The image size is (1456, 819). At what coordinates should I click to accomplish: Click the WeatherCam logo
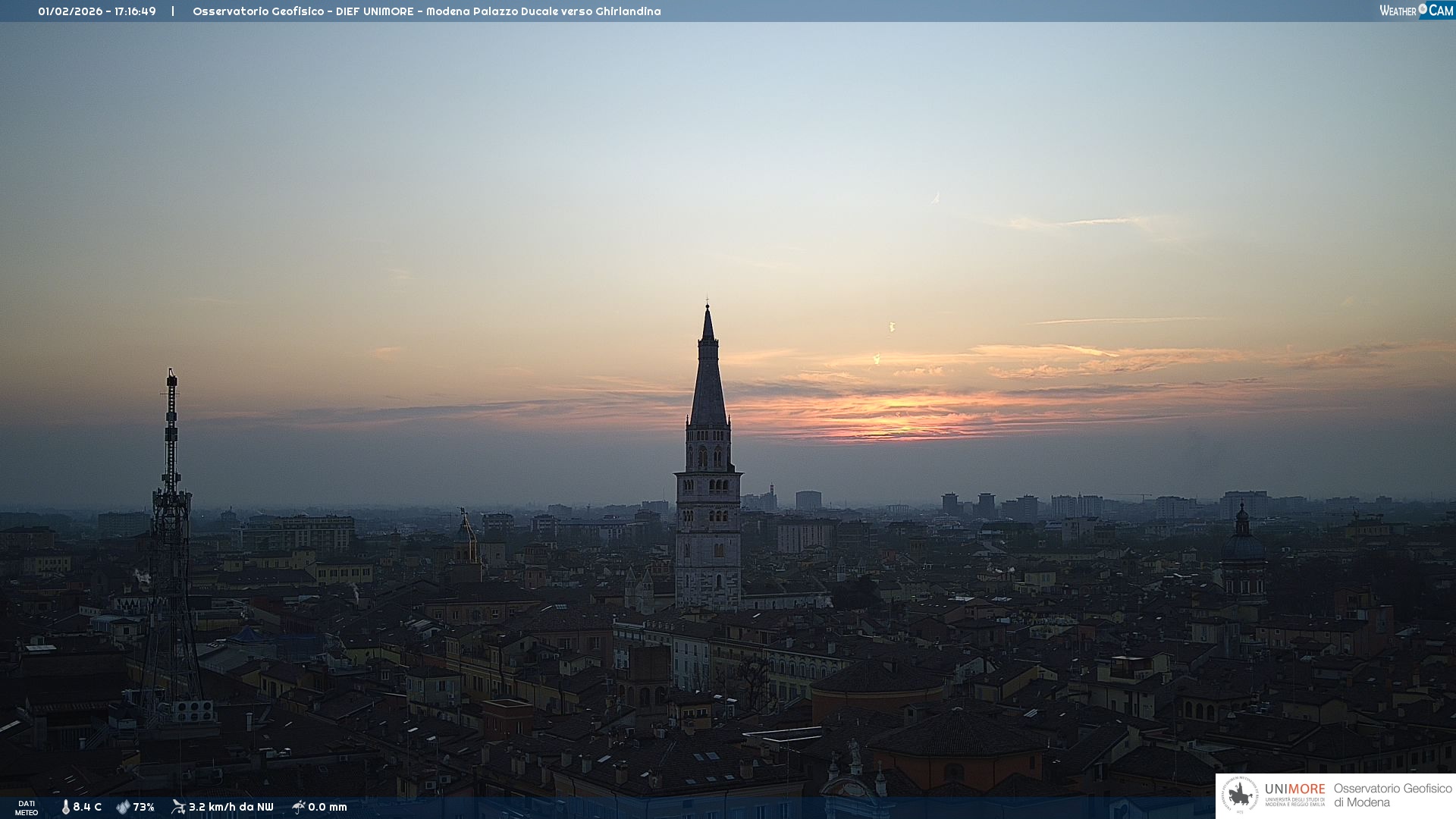[x=1416, y=10]
